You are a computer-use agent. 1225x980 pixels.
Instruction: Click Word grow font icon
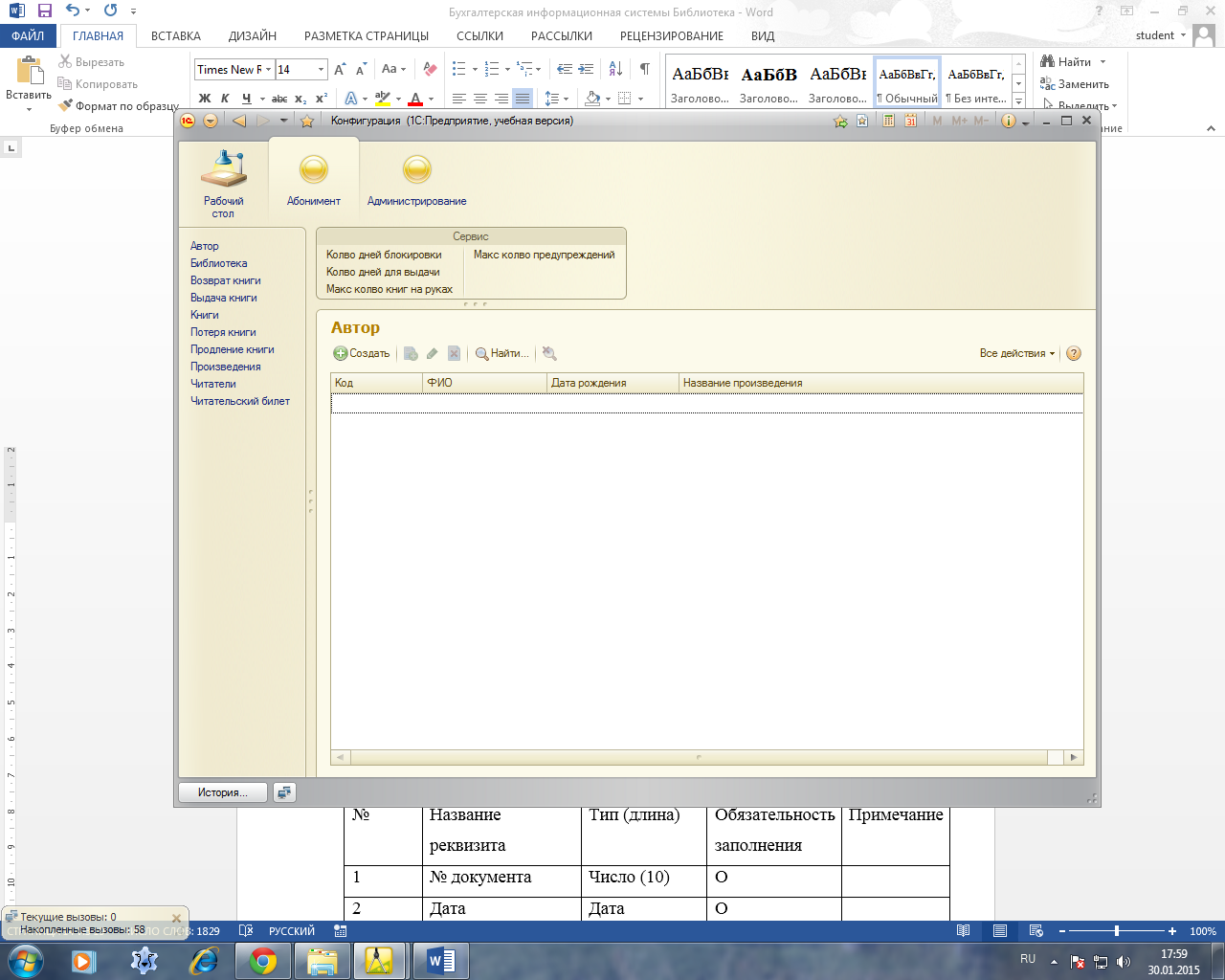[339, 69]
